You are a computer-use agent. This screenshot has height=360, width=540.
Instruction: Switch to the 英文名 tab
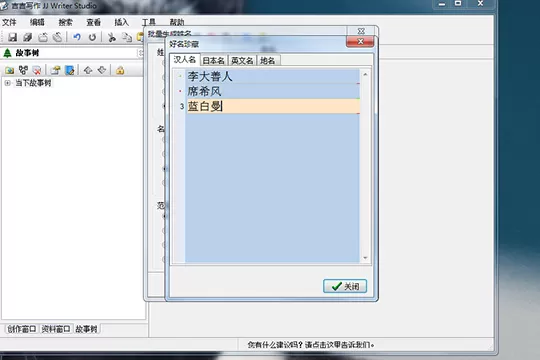(x=242, y=61)
